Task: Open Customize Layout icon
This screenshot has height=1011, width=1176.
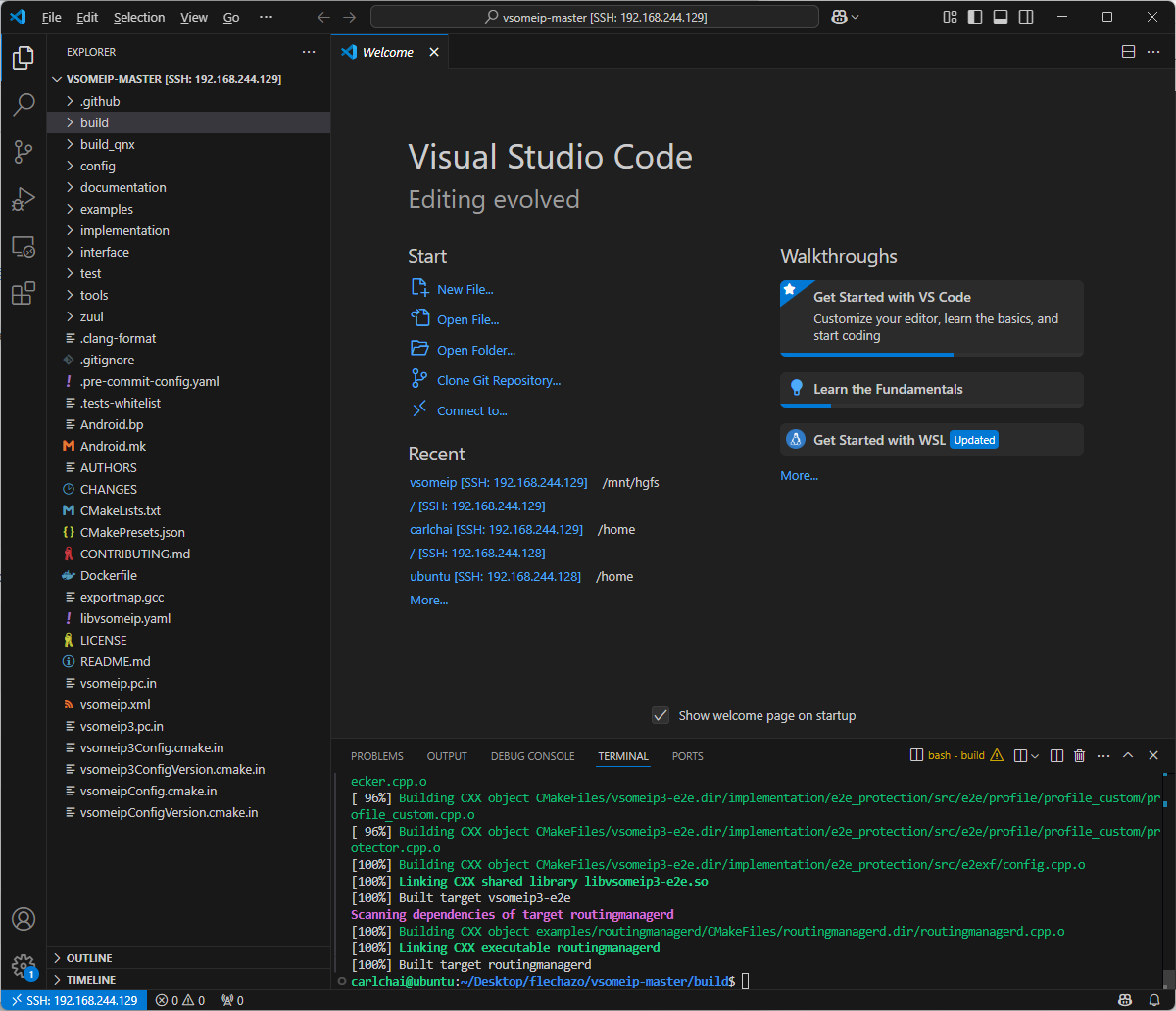Action: tap(950, 17)
